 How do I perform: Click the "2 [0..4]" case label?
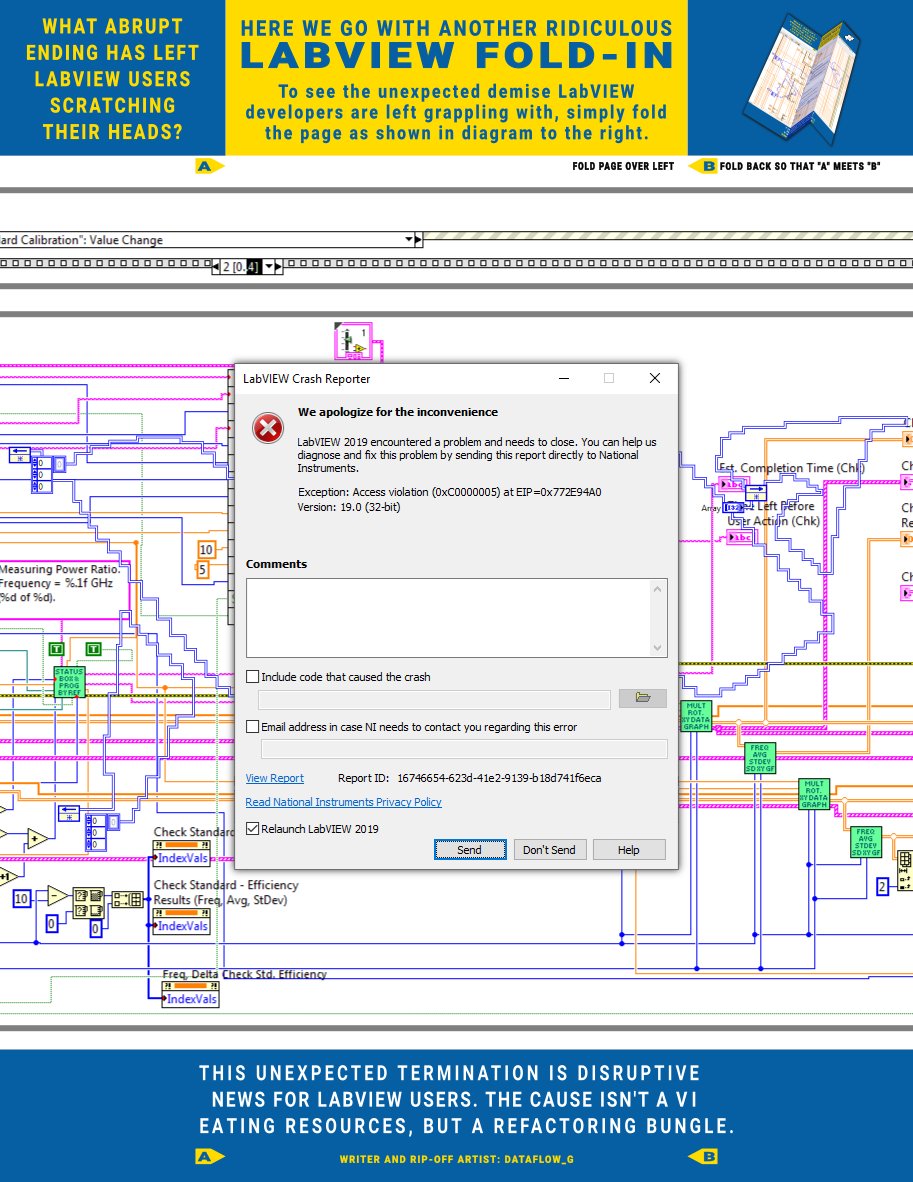click(242, 266)
